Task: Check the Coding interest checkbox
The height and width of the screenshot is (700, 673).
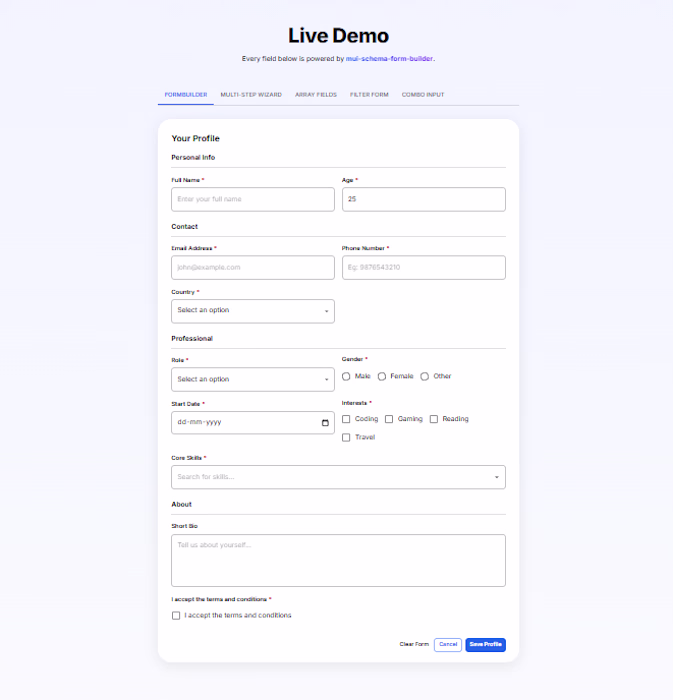Action: [346, 419]
